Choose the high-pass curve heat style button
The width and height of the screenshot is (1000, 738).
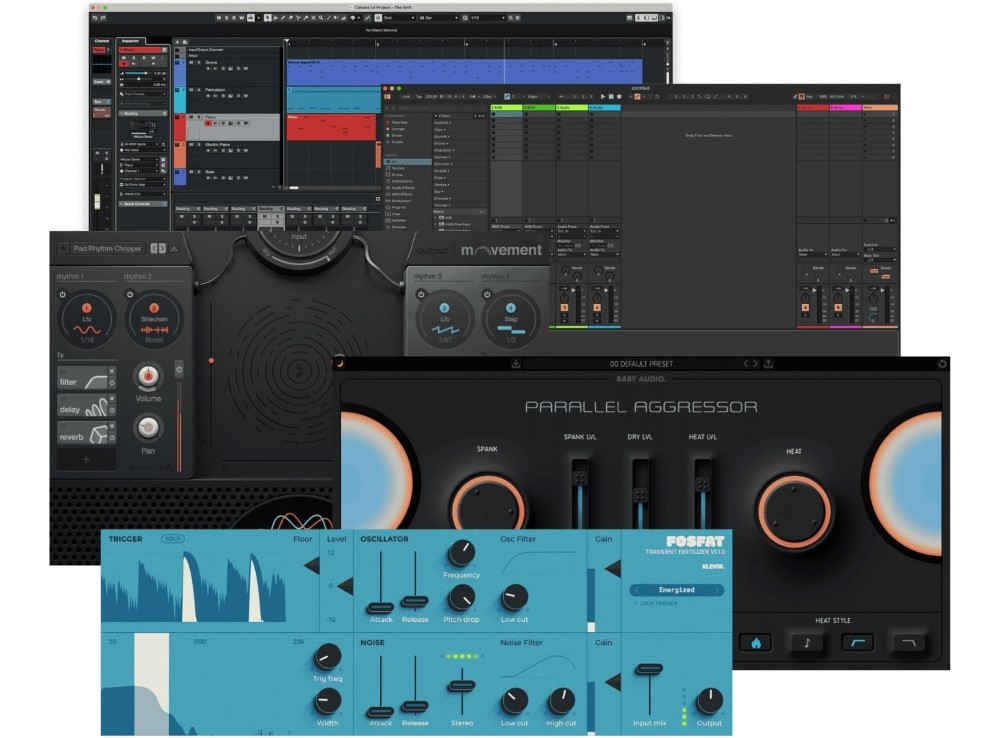pos(857,643)
